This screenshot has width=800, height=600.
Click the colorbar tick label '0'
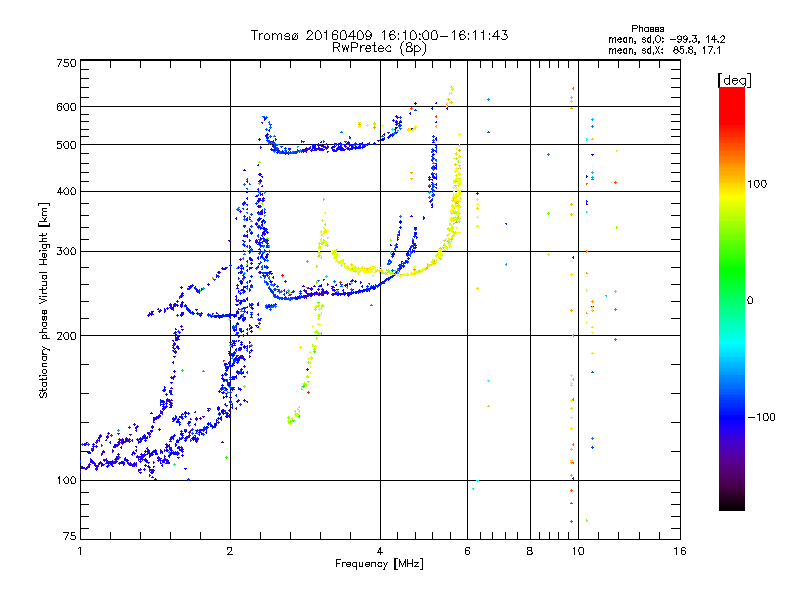click(750, 301)
